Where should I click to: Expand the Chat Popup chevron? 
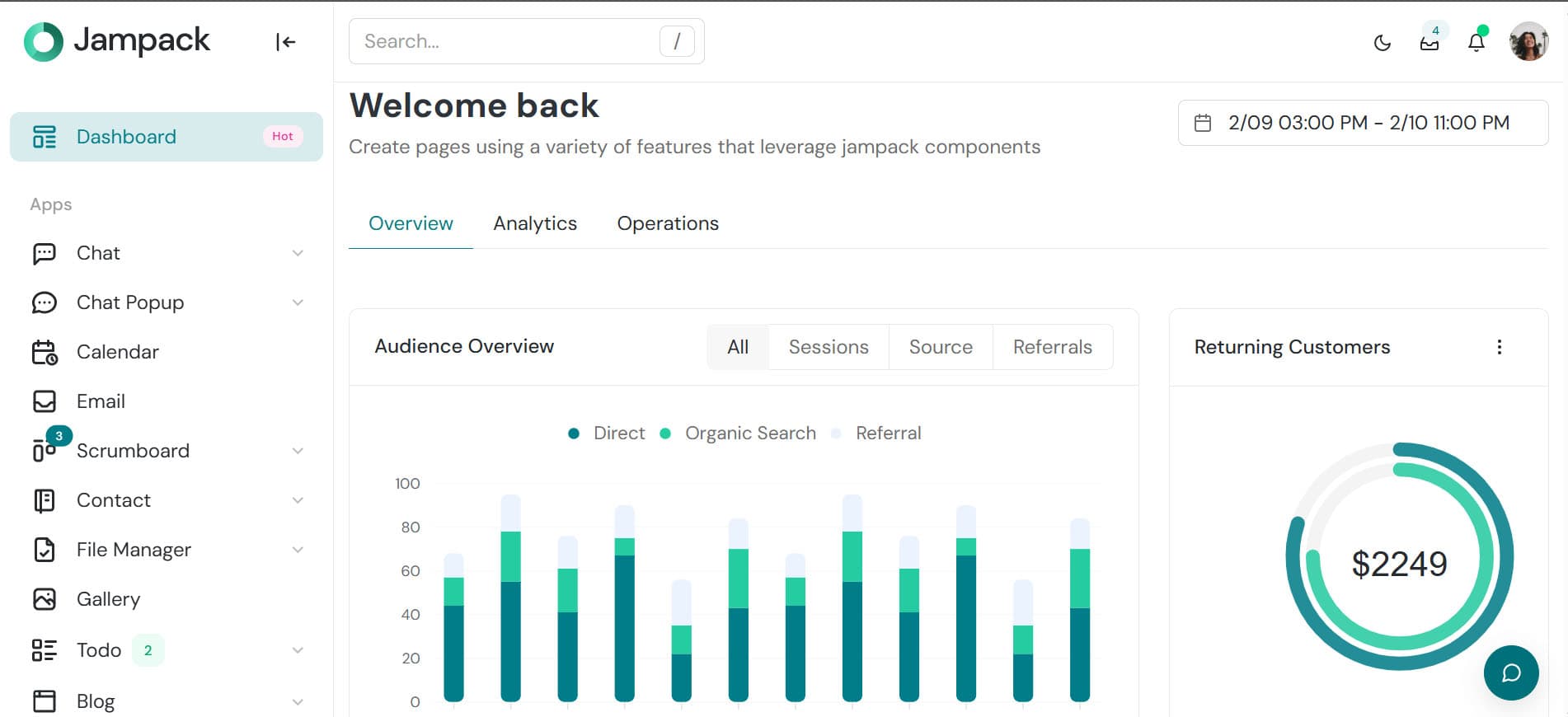(298, 302)
